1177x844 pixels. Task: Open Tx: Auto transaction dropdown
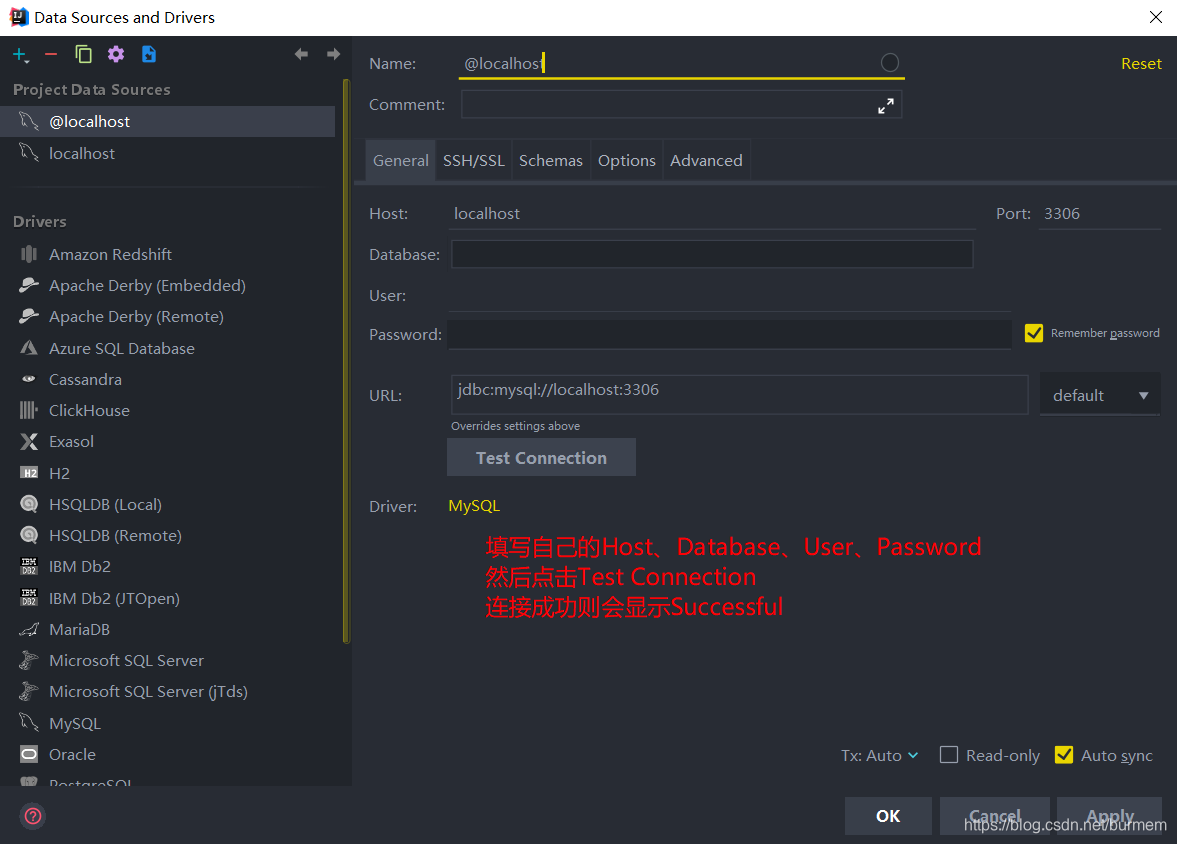pos(879,755)
